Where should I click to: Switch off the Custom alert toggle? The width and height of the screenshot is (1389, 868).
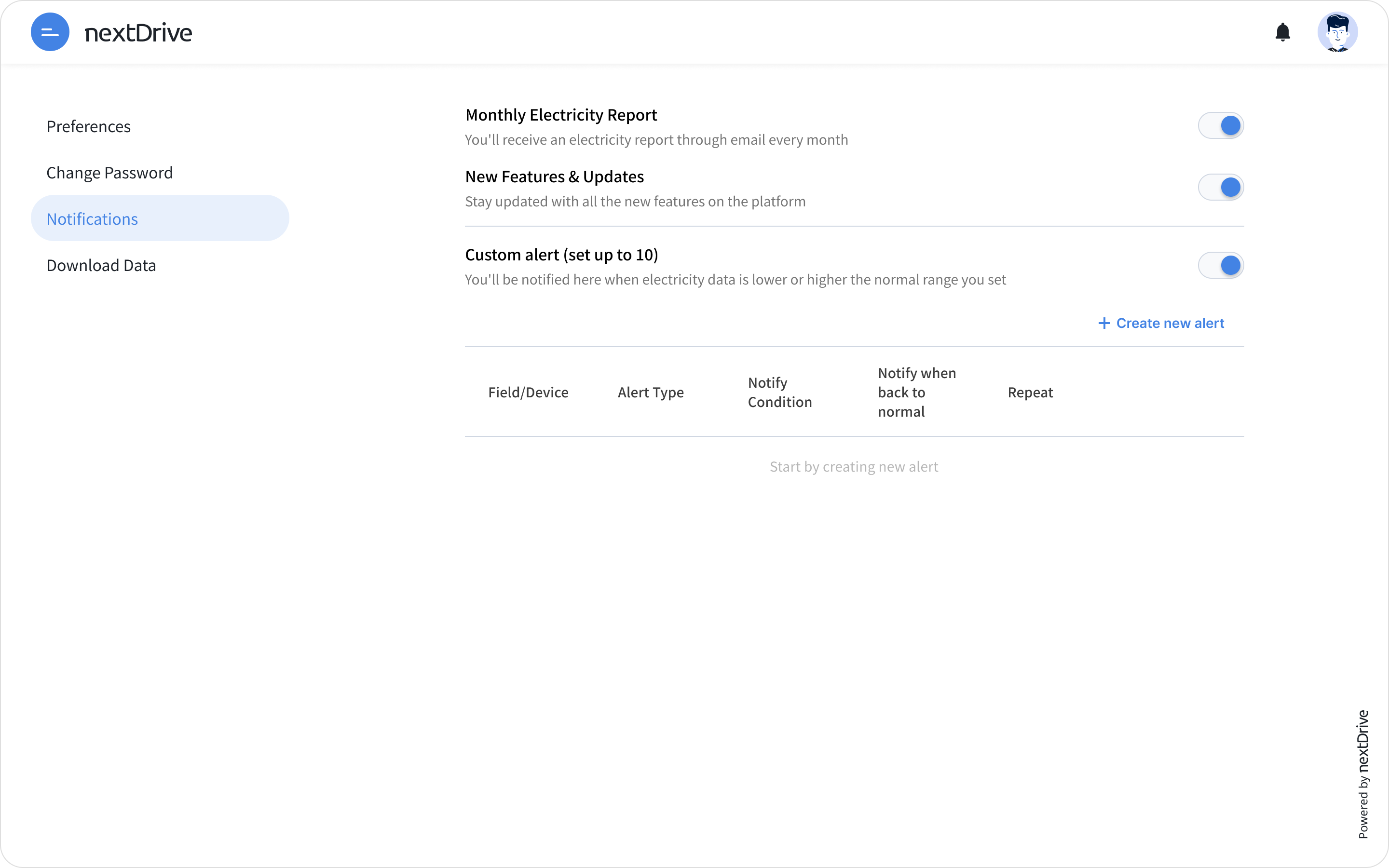pos(1220,265)
